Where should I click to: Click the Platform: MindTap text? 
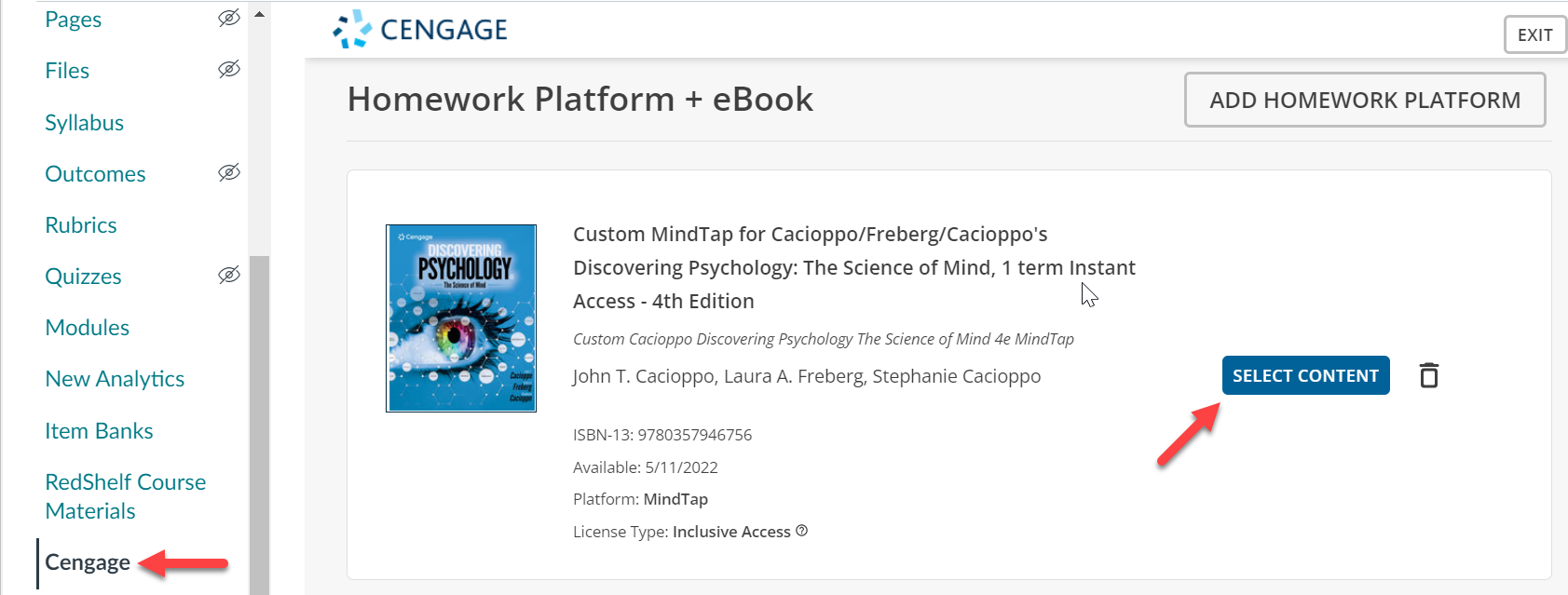coord(640,499)
